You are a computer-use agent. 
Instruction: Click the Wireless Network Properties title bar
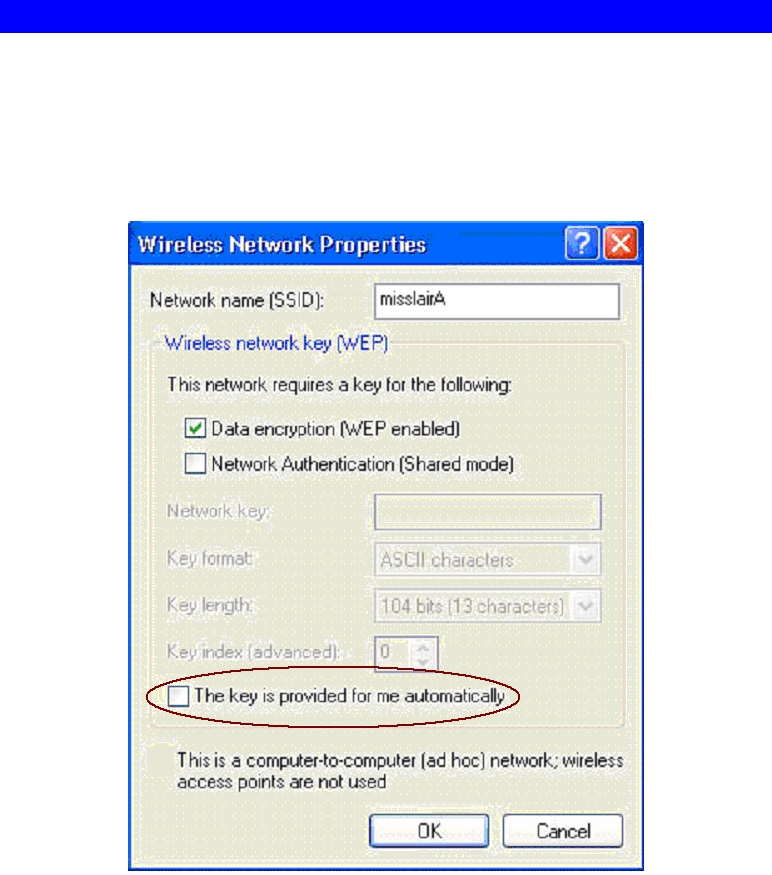(x=346, y=244)
